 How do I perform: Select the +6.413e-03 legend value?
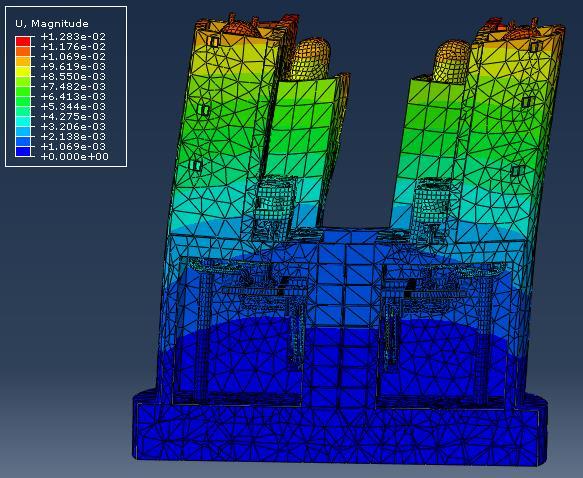coord(73,97)
